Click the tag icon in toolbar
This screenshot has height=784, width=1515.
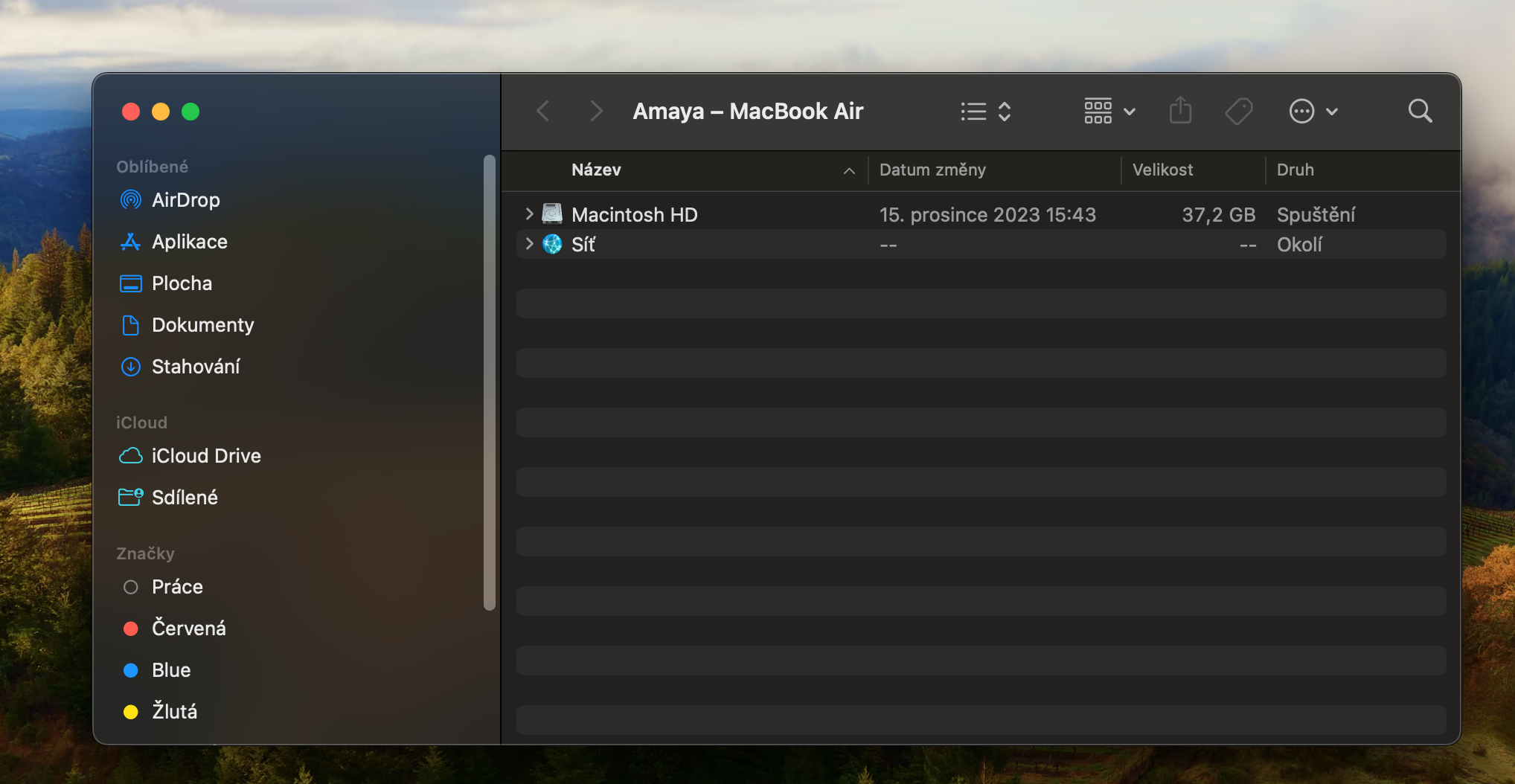click(x=1239, y=112)
